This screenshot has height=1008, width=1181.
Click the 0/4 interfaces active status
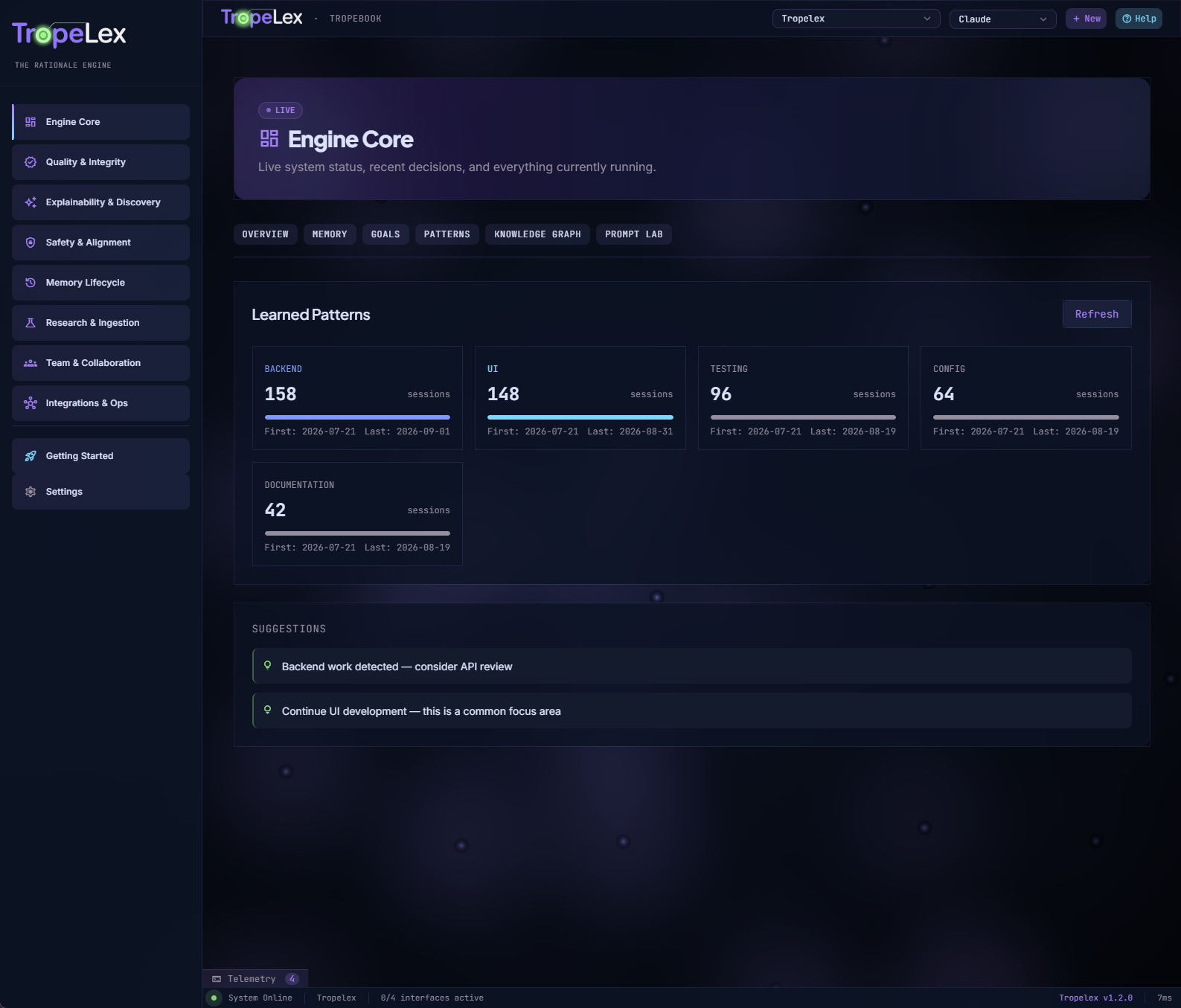[x=432, y=998]
